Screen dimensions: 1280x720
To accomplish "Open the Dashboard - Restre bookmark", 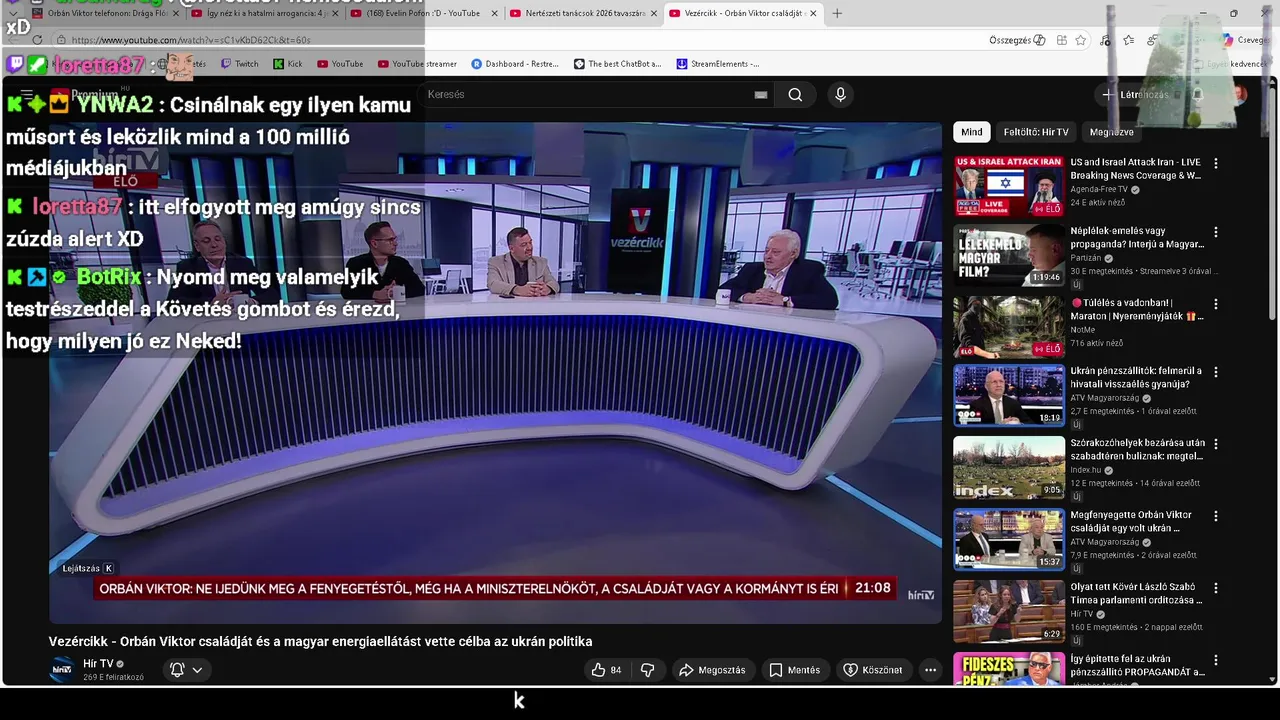I will pyautogui.click(x=514, y=64).
